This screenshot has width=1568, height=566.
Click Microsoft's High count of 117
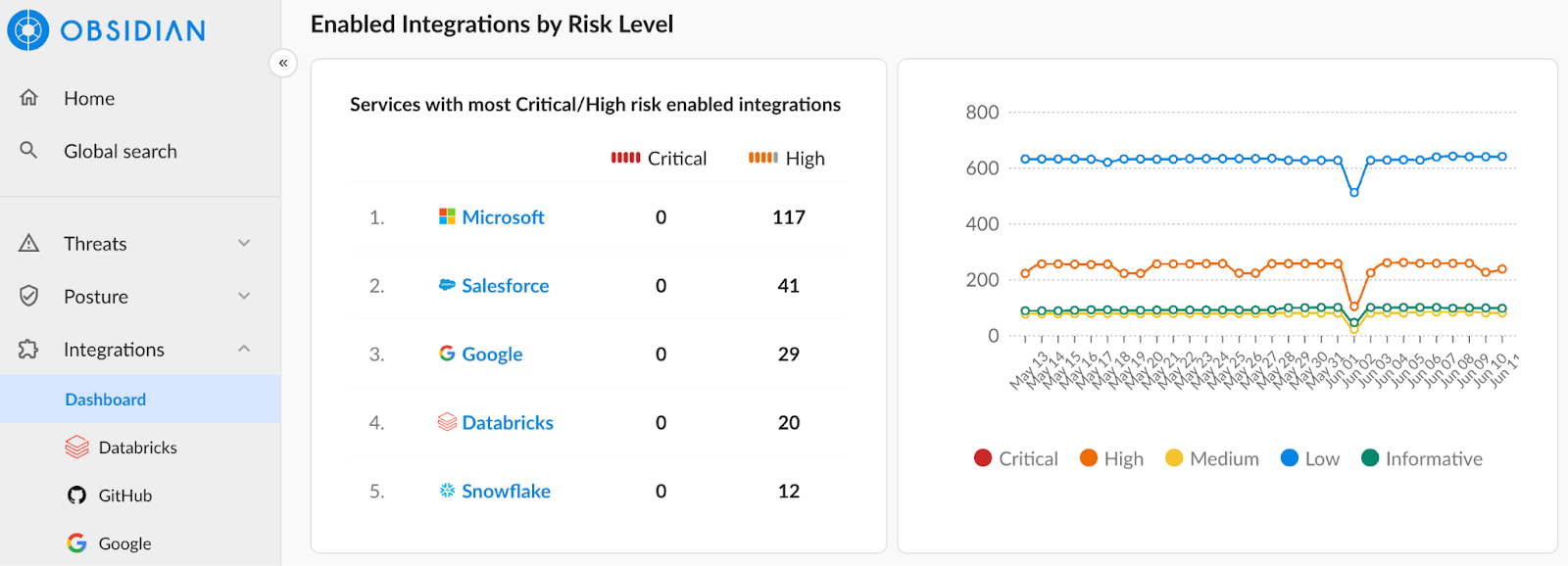click(x=789, y=217)
